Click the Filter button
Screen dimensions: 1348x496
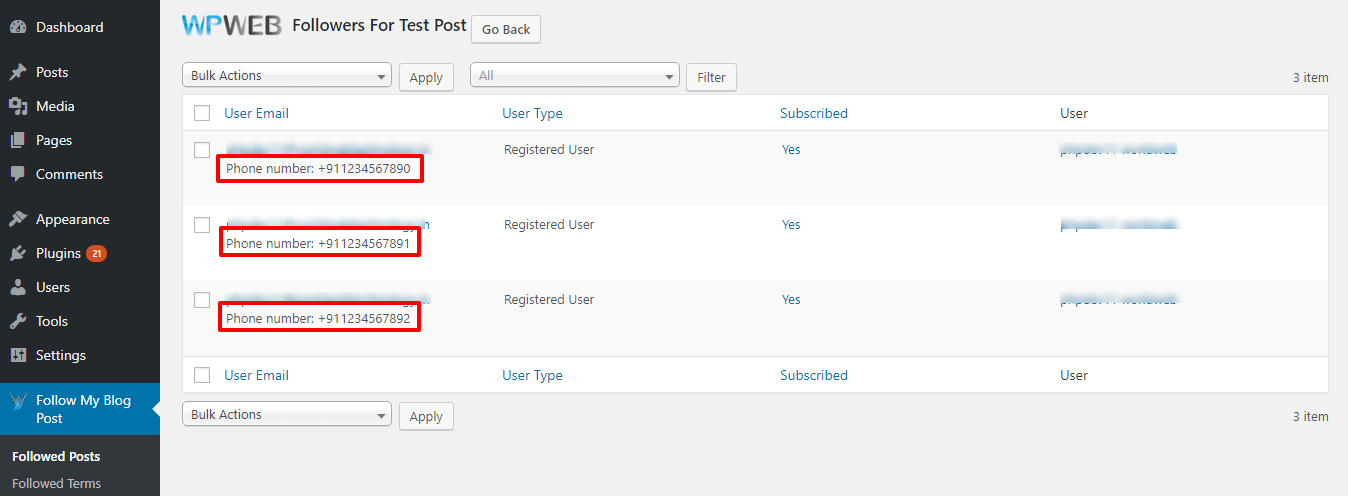point(711,77)
